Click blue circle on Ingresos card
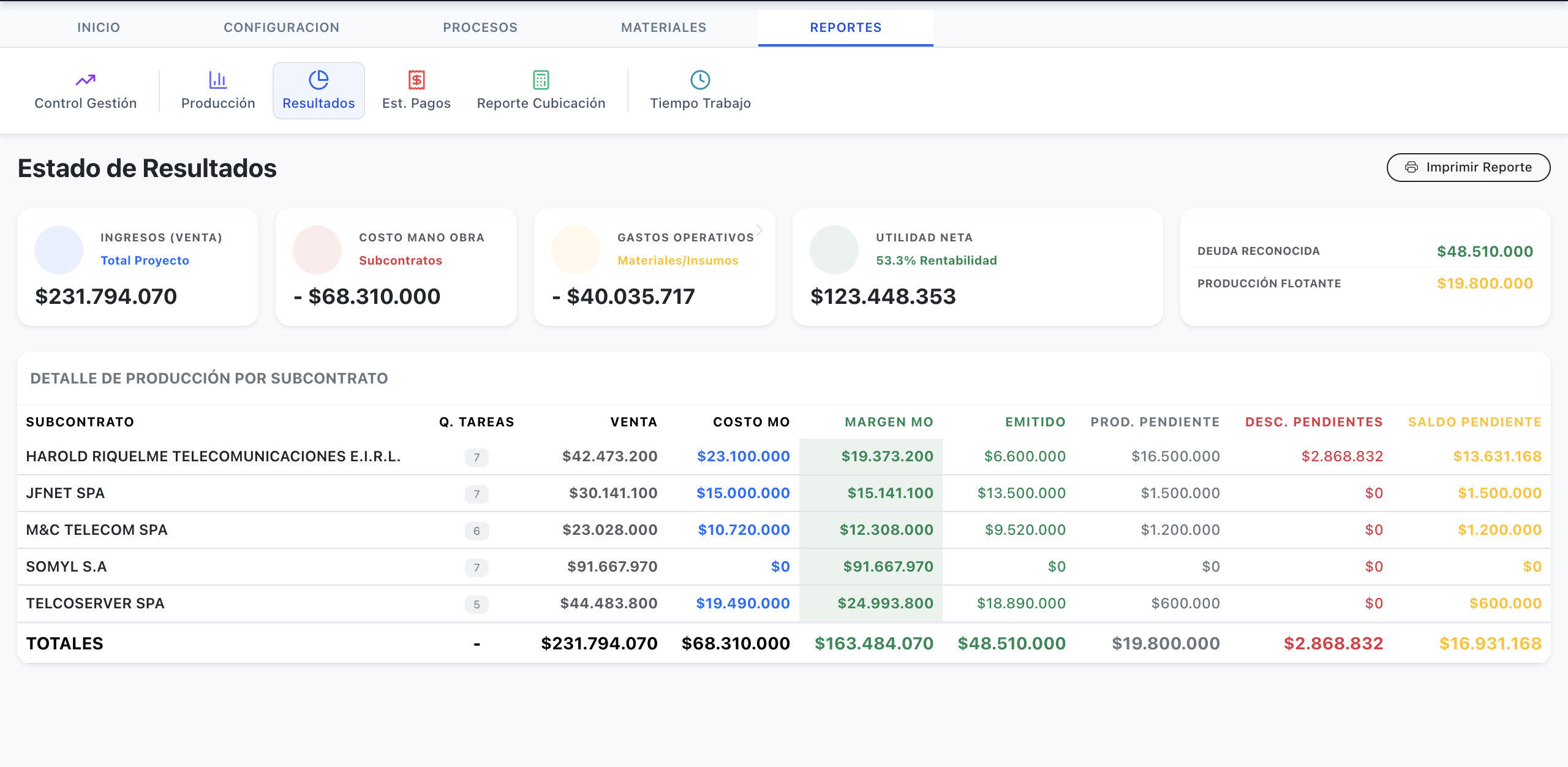Viewport: 1568px width, 767px height. coord(59,250)
